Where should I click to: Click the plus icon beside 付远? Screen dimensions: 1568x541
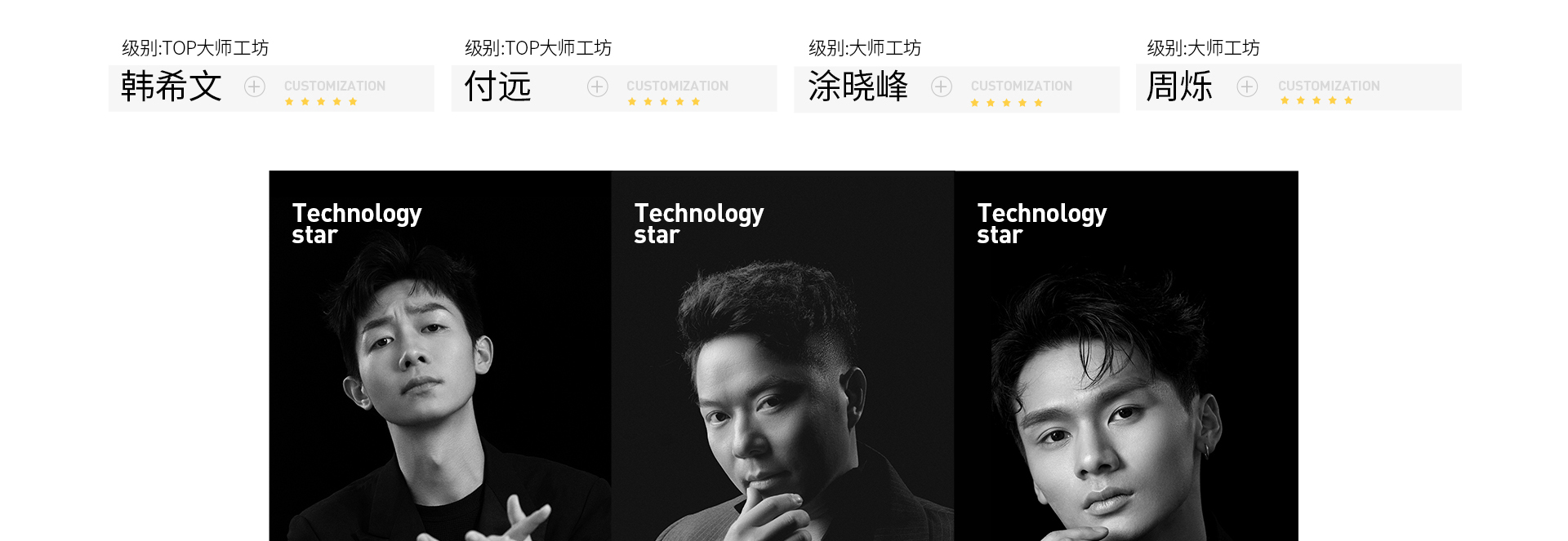click(x=598, y=86)
